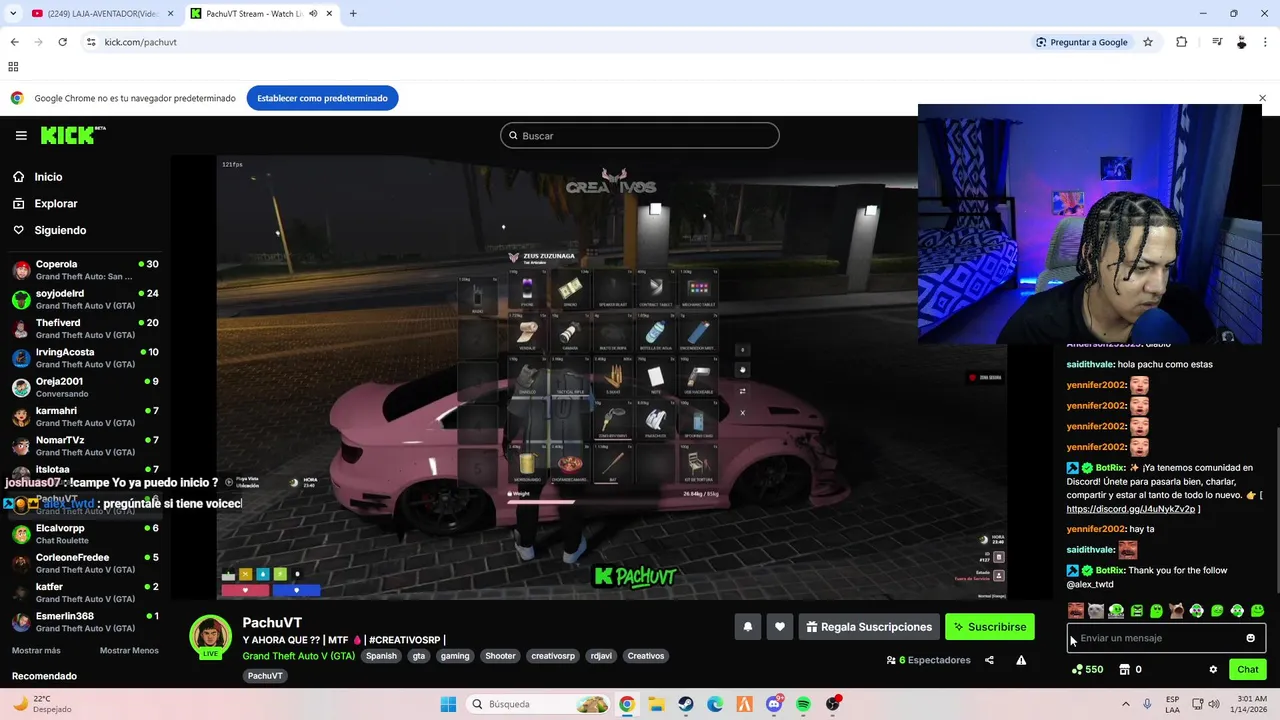Select the gaming tag
This screenshot has height=720, width=1280.
[455, 656]
